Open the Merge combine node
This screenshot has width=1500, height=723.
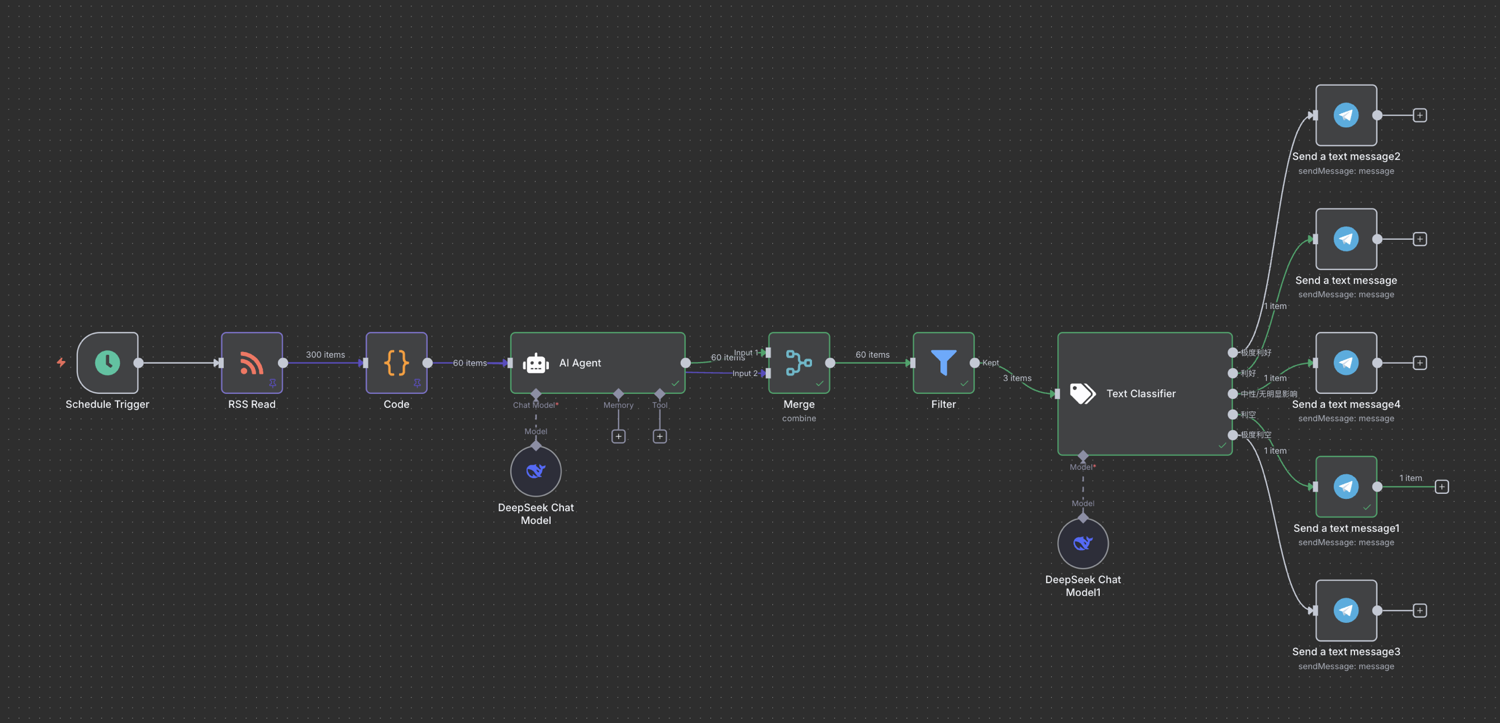(799, 363)
